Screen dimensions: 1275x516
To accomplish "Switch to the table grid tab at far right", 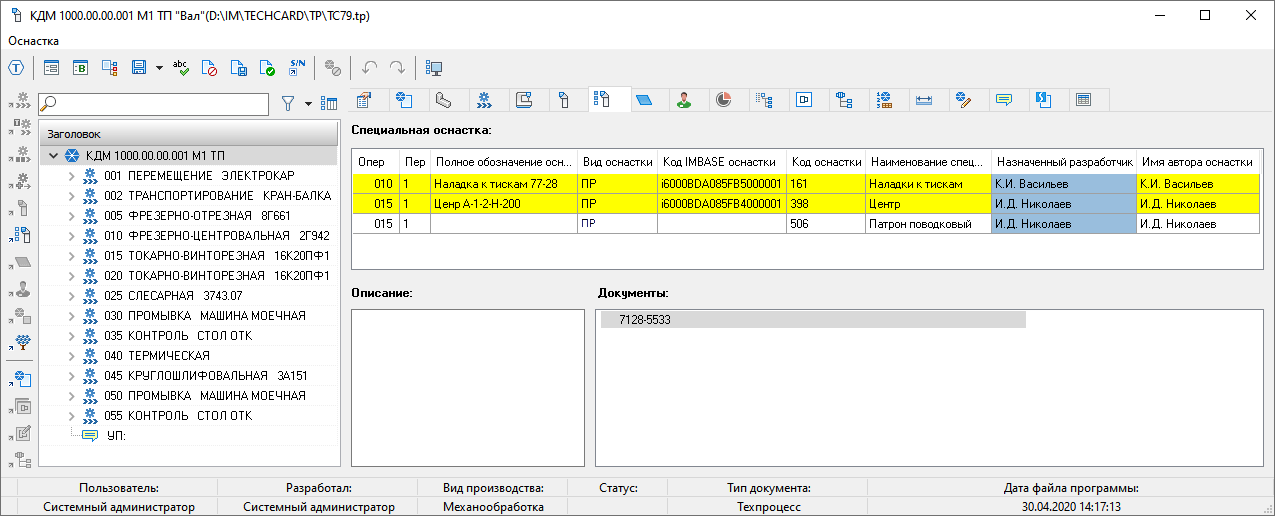I will (x=1082, y=99).
